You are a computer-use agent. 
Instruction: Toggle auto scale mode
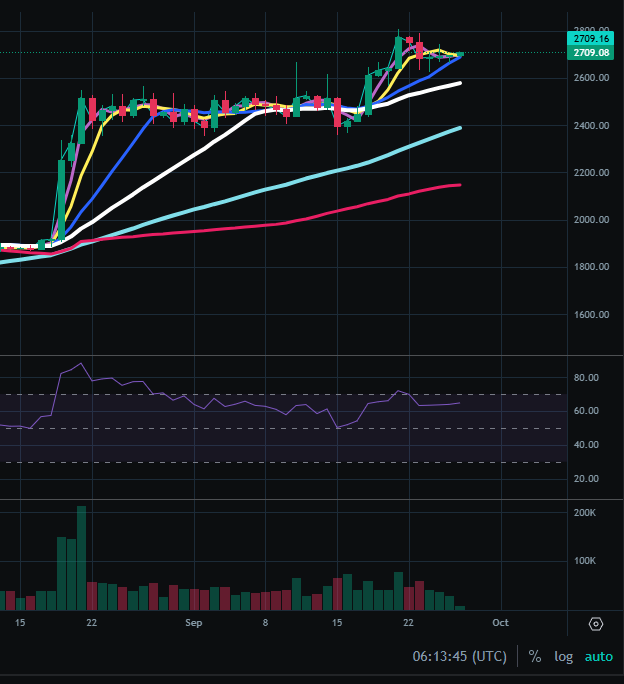pyautogui.click(x=599, y=657)
